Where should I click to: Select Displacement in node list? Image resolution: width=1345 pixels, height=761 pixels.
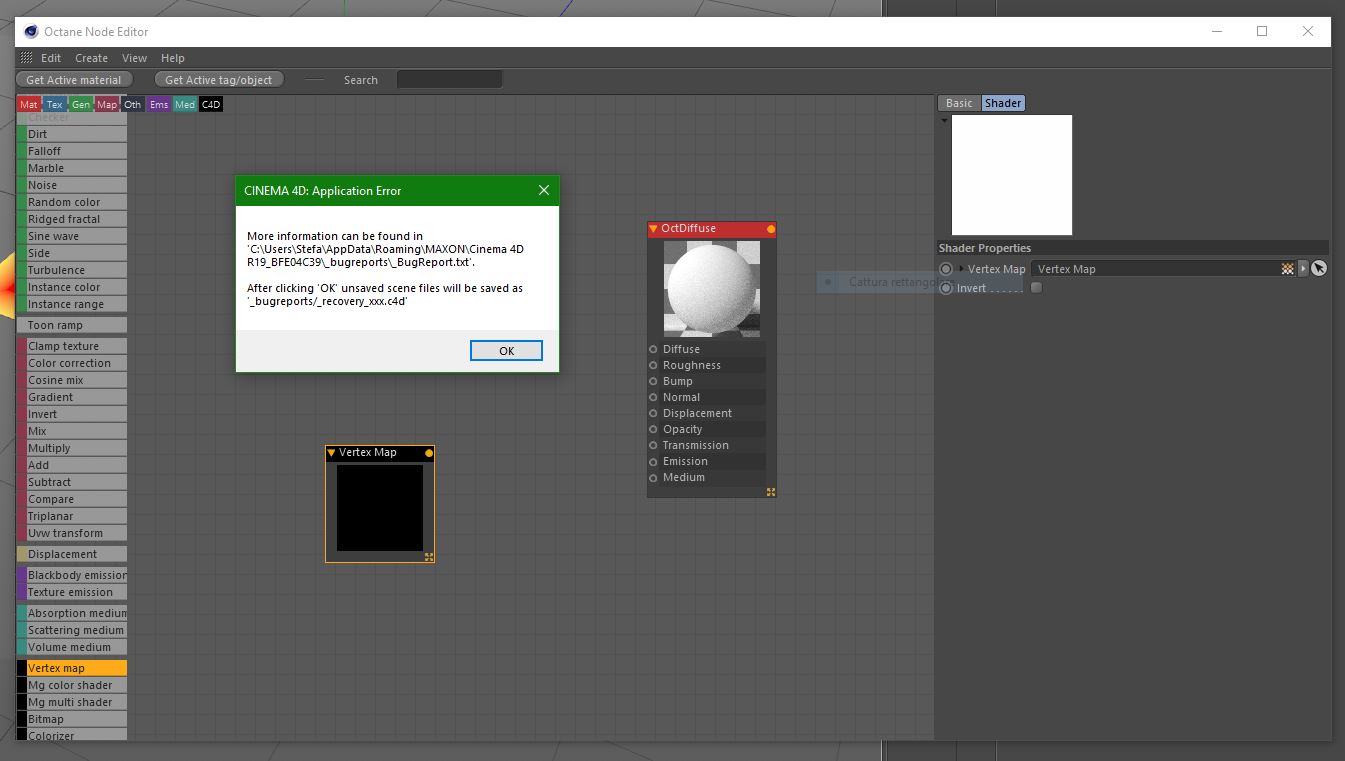72,554
